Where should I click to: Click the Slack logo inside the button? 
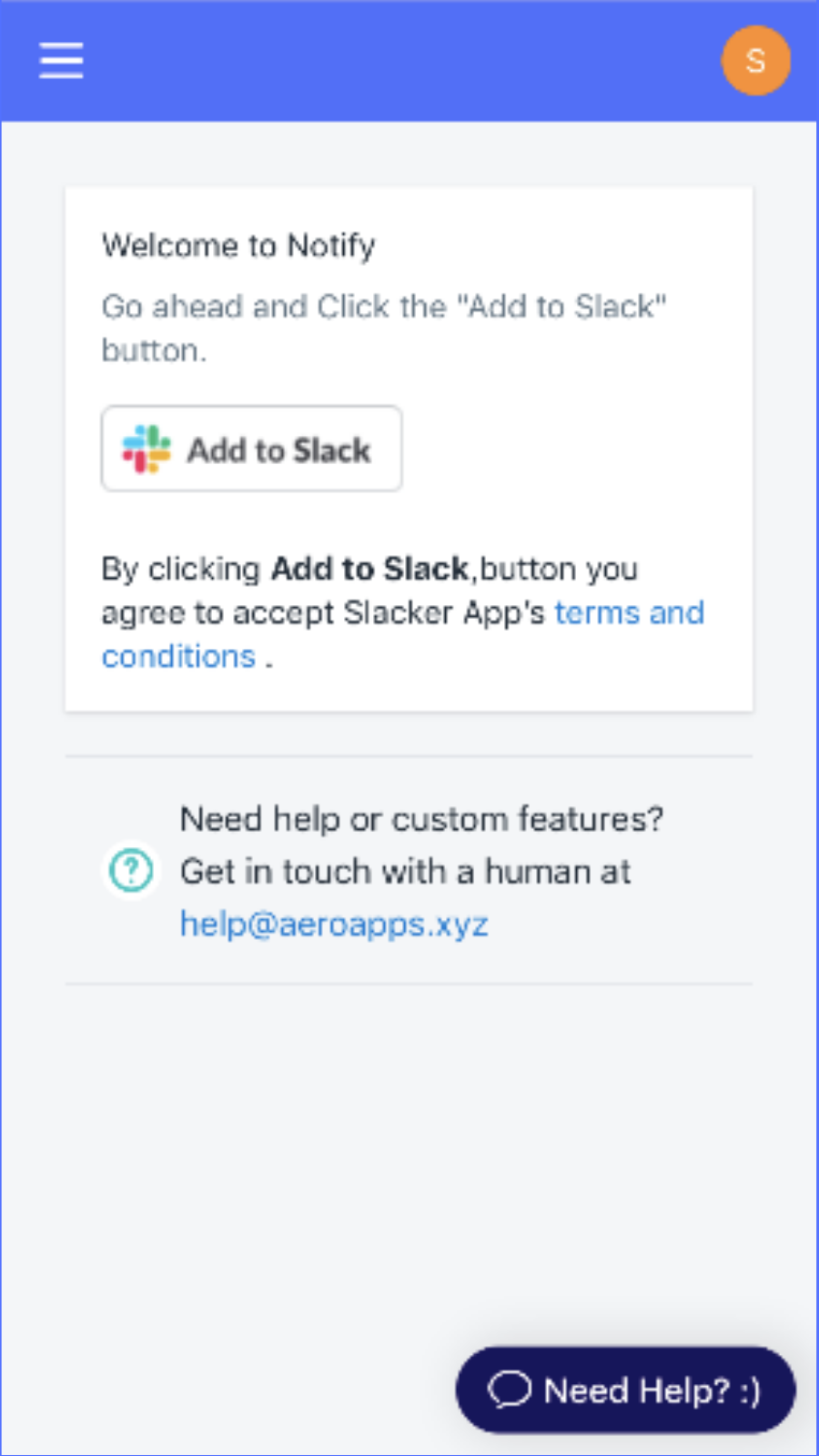click(147, 450)
